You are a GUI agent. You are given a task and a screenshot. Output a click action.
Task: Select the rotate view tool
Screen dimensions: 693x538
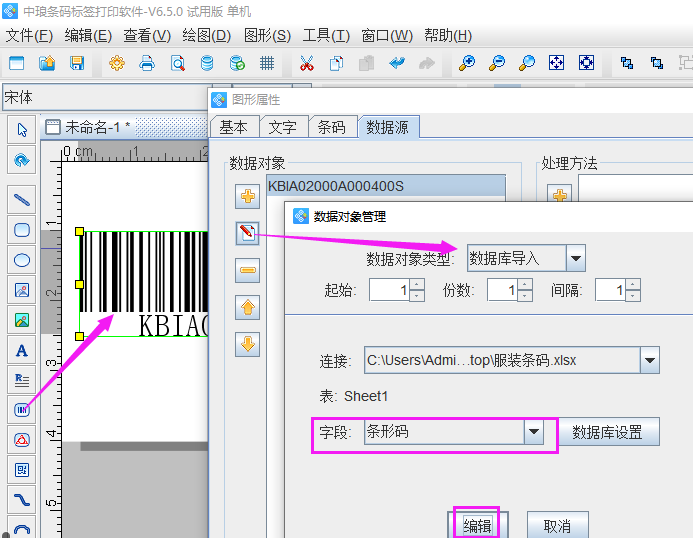point(22,160)
